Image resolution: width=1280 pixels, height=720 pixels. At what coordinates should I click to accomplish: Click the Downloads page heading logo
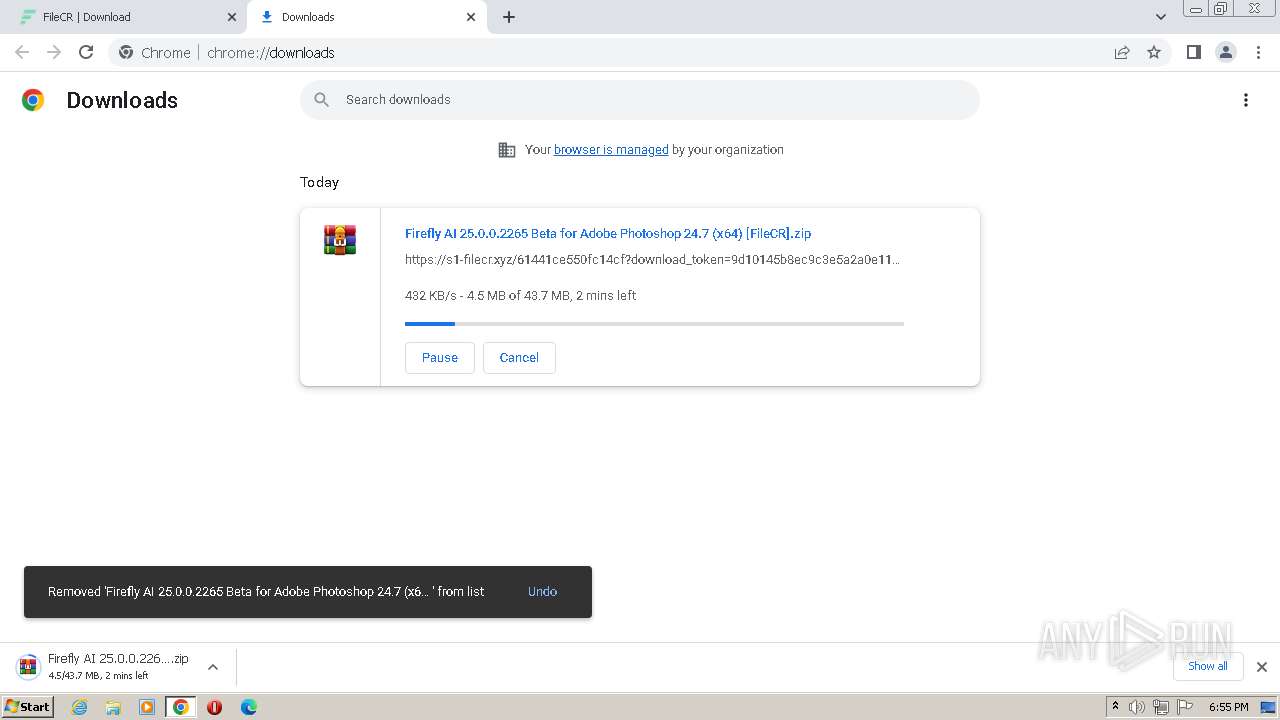point(33,100)
